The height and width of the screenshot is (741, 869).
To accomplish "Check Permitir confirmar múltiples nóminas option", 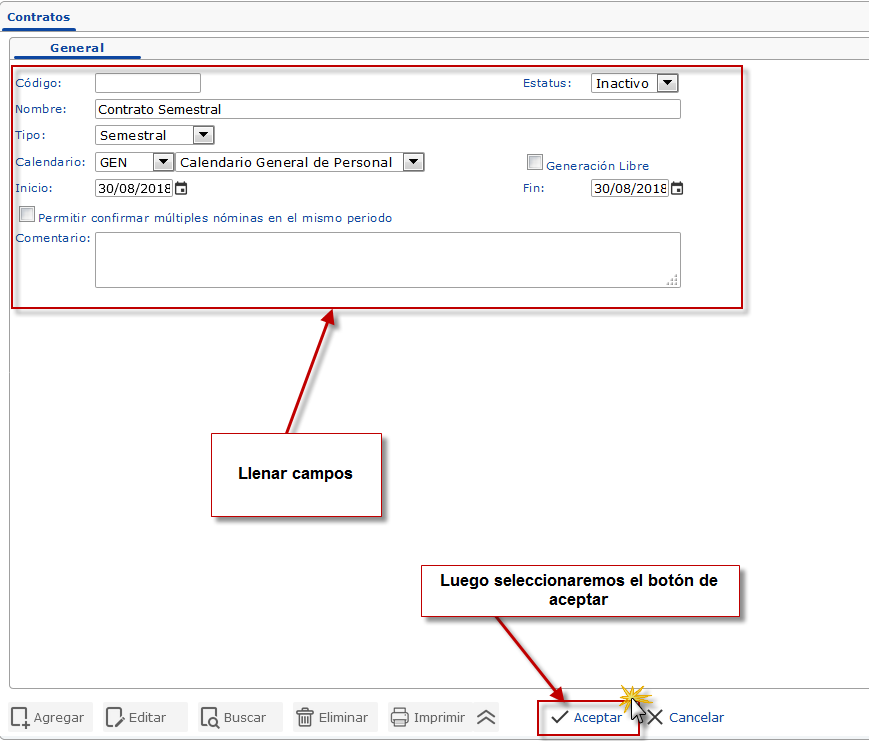I will 27,214.
